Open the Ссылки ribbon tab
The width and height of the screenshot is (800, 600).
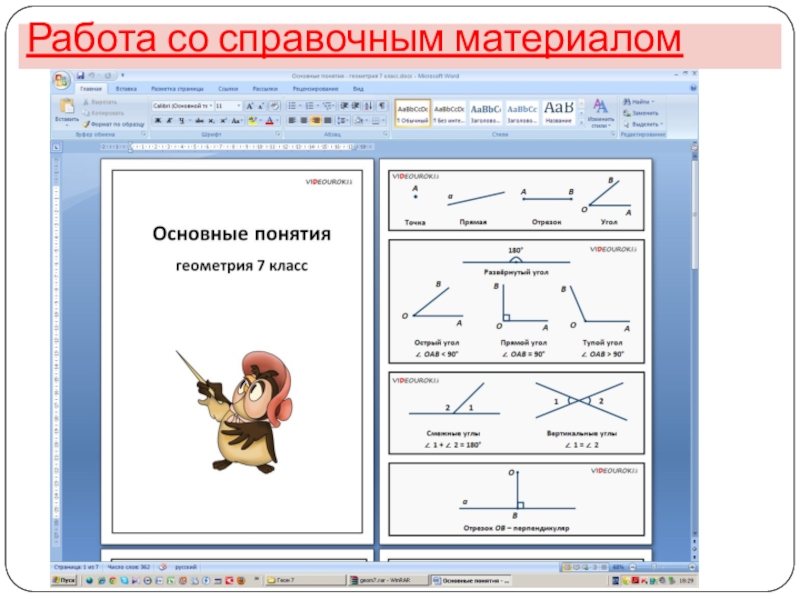click(228, 89)
